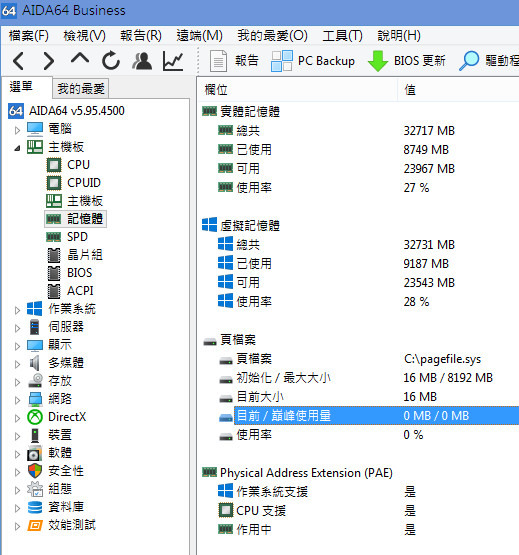Refresh the current page with the circular arrow
The image size is (519, 555).
111,61
